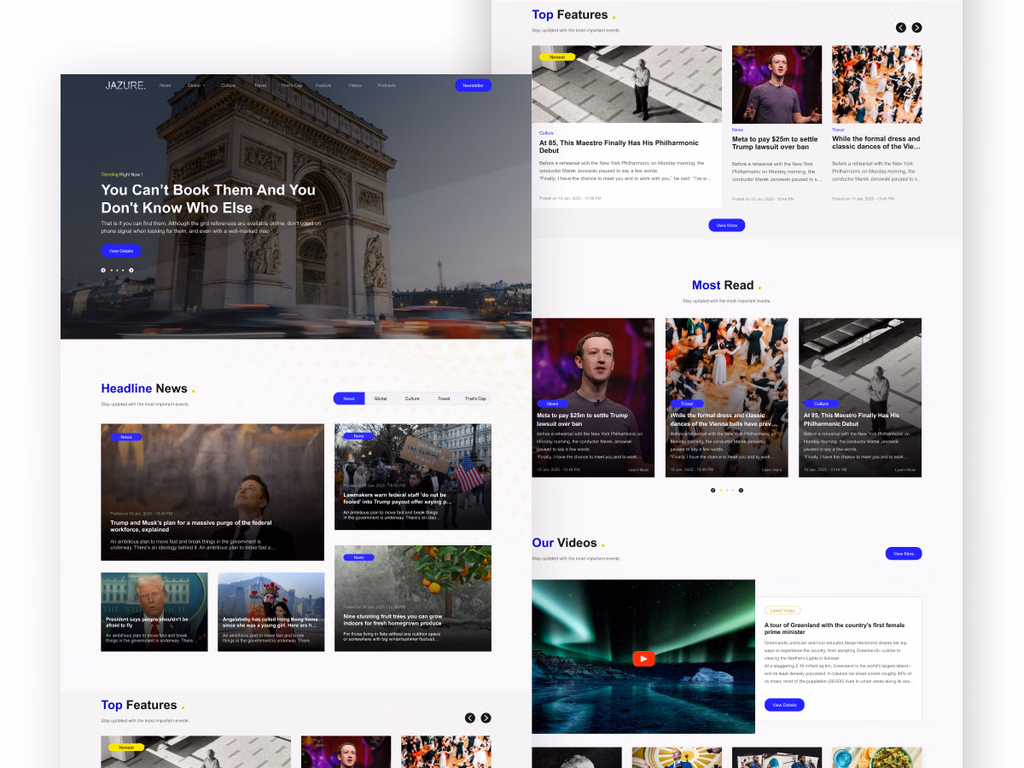Click Learn More on the Meta lawsuit Most Read card
This screenshot has height=768, width=1024.
click(x=638, y=469)
